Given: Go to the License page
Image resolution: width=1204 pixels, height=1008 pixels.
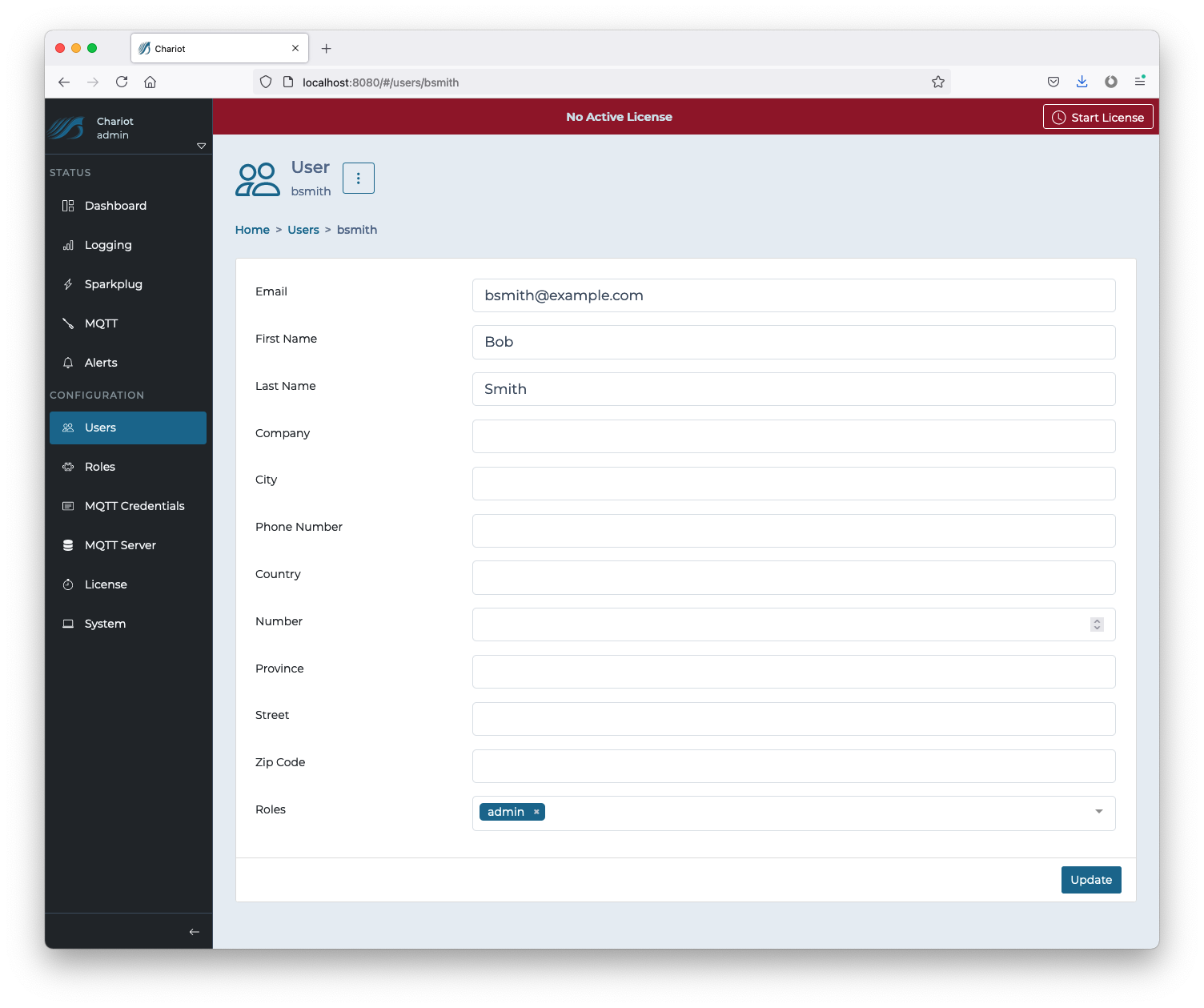Looking at the screenshot, I should (x=128, y=584).
